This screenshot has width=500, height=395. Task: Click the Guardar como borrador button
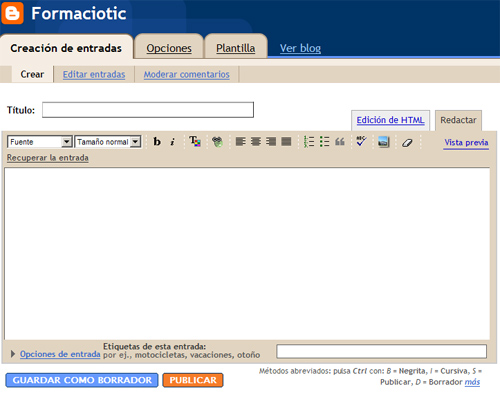82,380
